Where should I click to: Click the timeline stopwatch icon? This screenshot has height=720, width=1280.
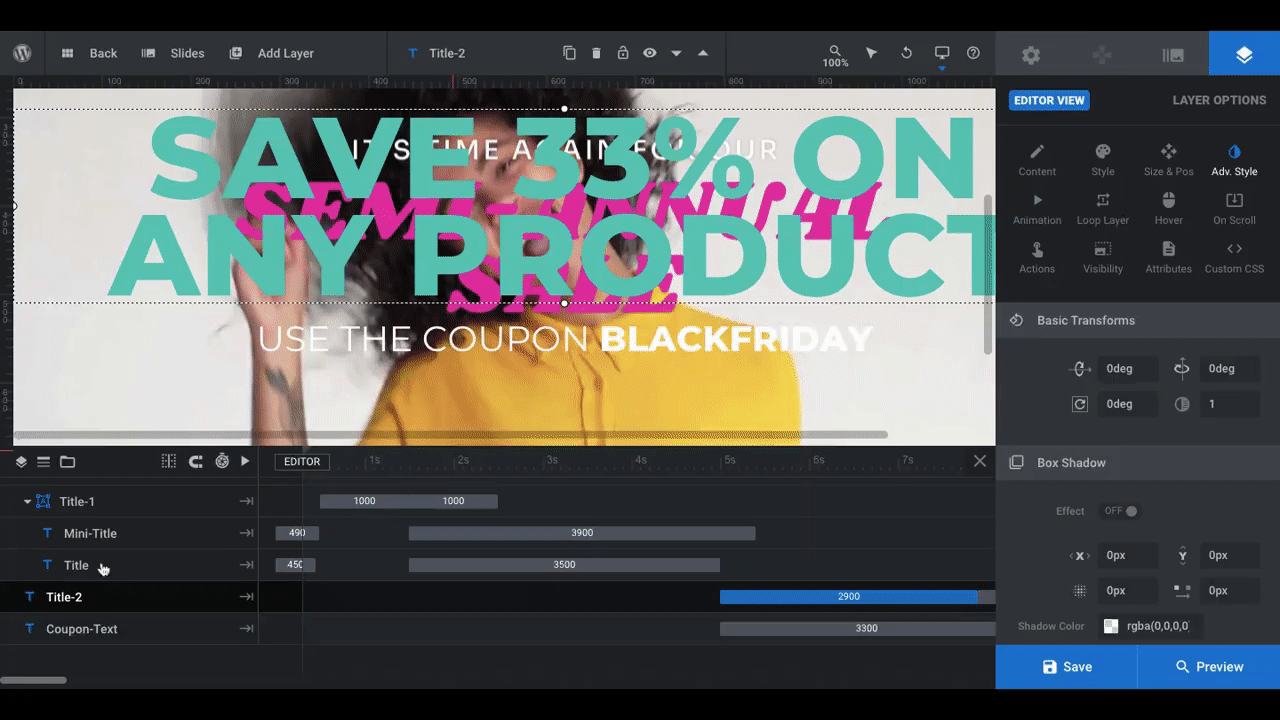click(222, 461)
